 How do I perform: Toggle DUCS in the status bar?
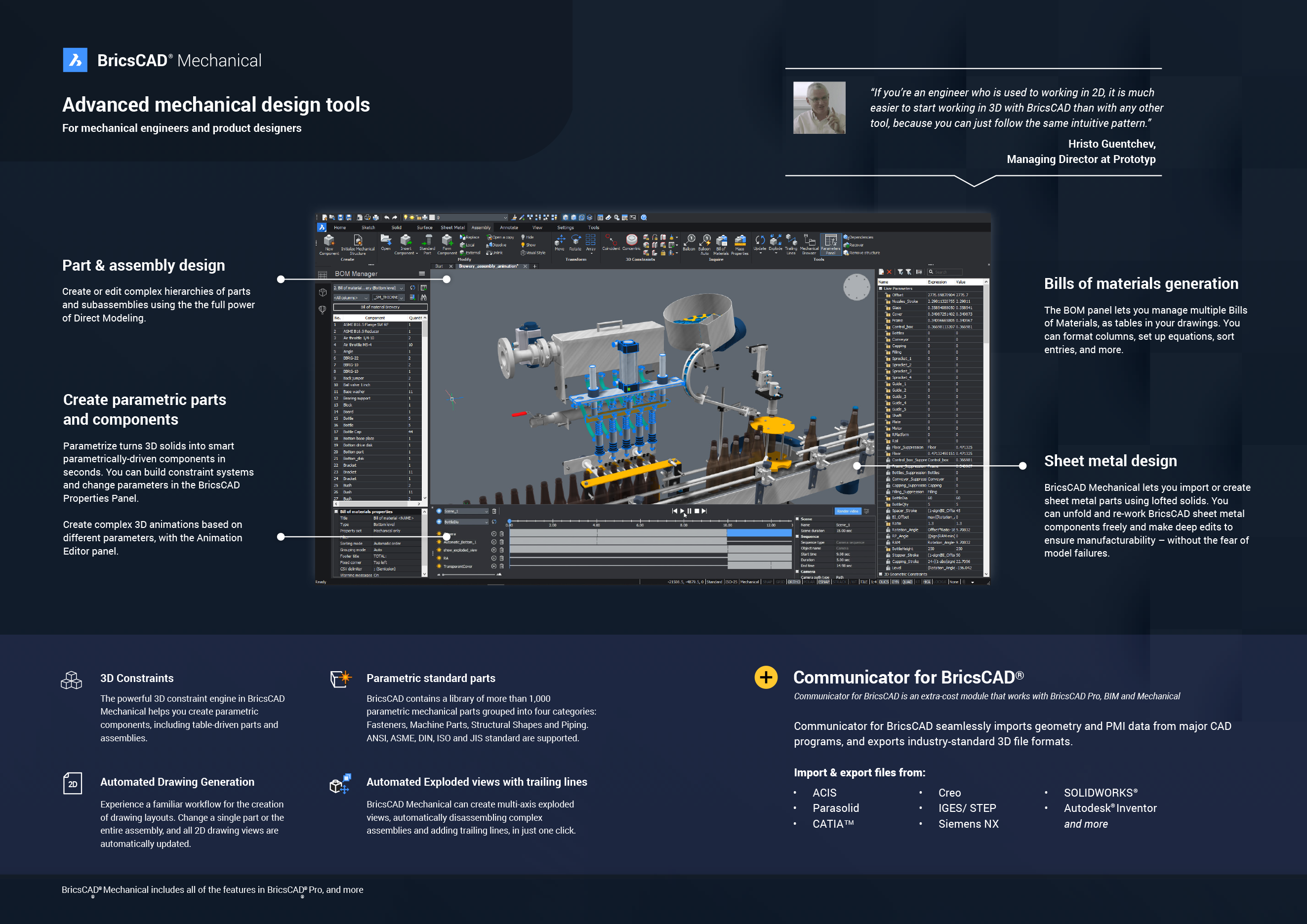(x=884, y=582)
